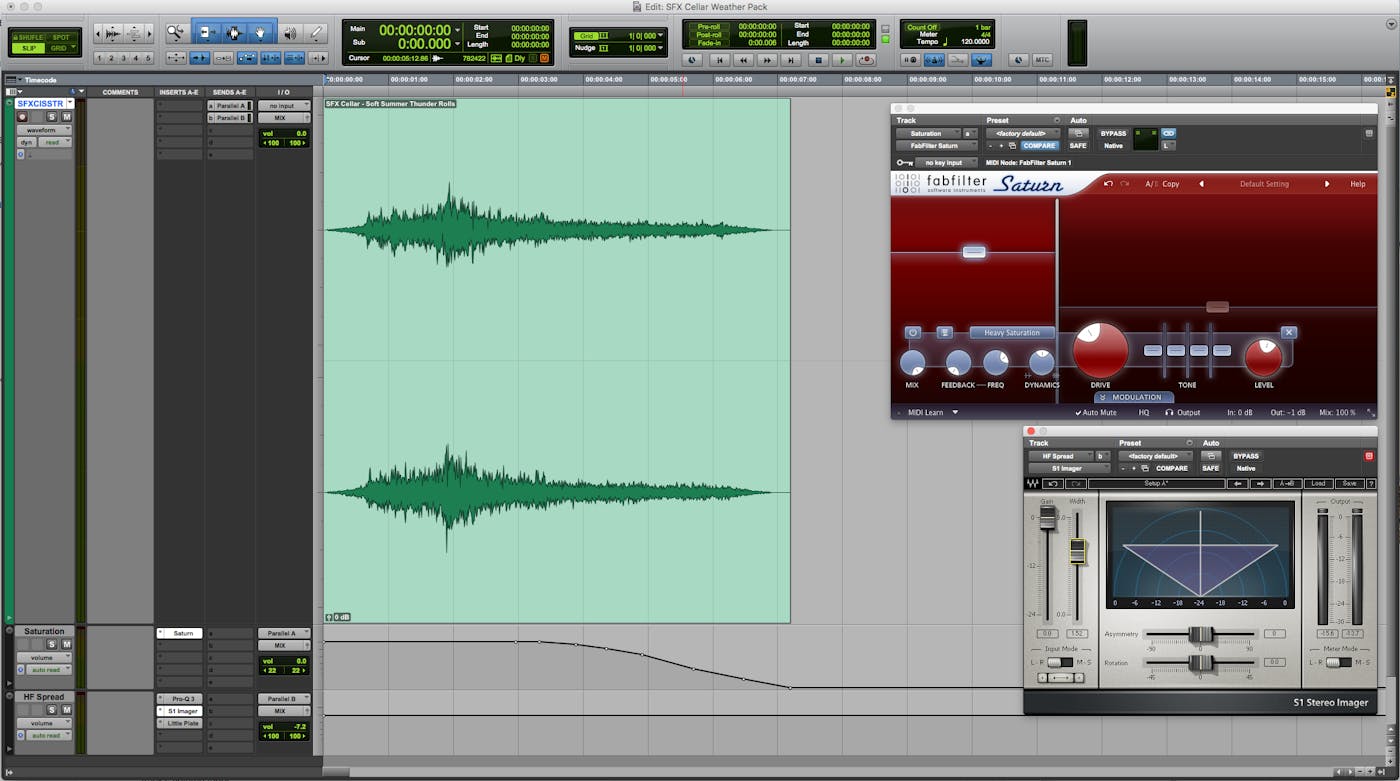Viewport: 1400px width, 781px height.
Task: Click redo arrow in FabFilter Saturn header
Action: click(1125, 184)
